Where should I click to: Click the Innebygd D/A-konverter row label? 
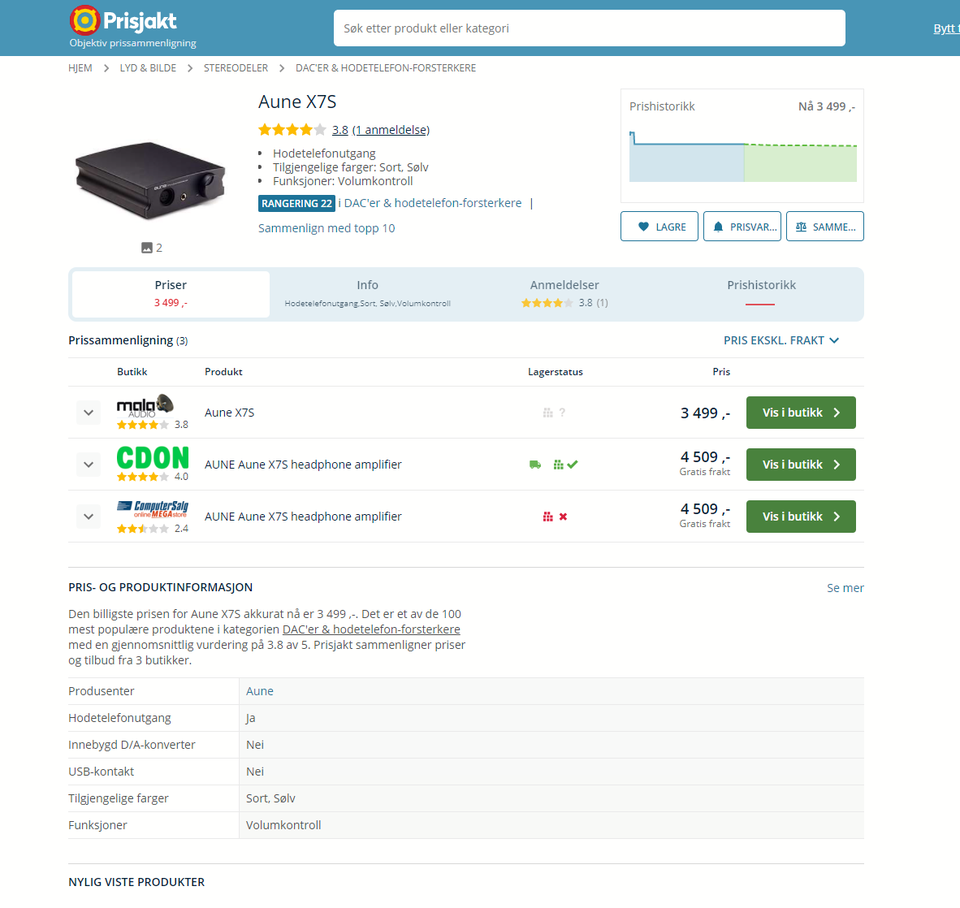tap(132, 745)
